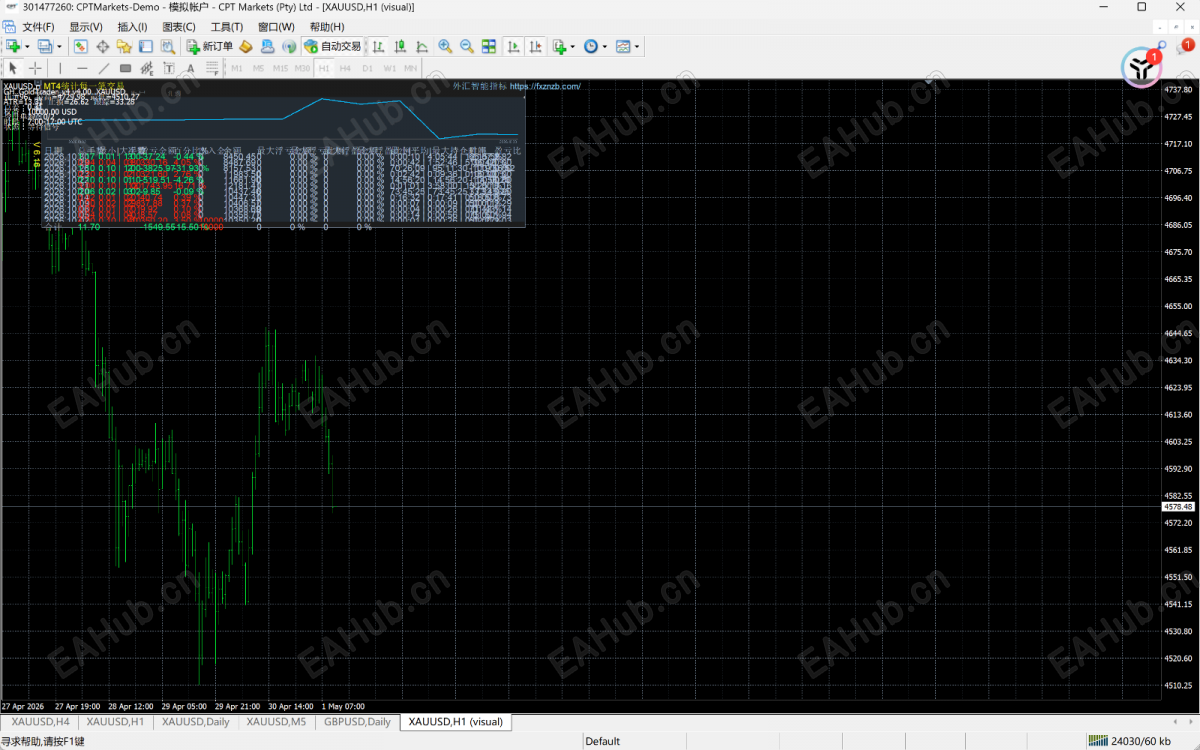Open the Market Watch panel icon
Viewport: 1200px width, 750px height.
[x=81, y=46]
